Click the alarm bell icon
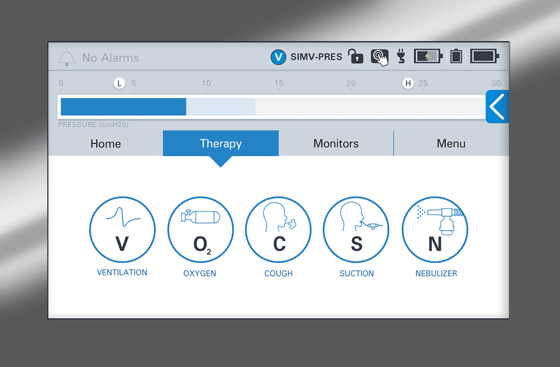 67,57
